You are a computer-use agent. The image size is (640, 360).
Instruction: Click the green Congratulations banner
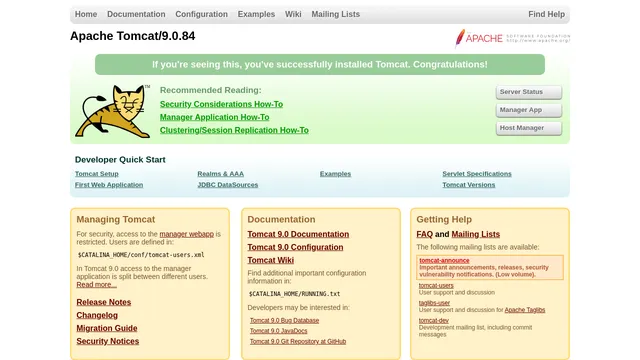coord(320,64)
